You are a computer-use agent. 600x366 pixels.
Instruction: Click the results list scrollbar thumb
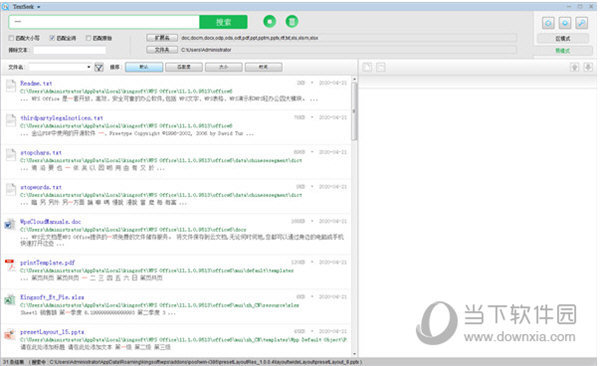pyautogui.click(x=354, y=111)
